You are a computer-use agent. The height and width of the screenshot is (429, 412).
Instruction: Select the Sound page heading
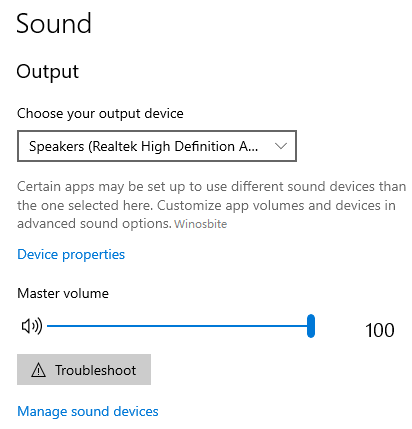click(54, 24)
